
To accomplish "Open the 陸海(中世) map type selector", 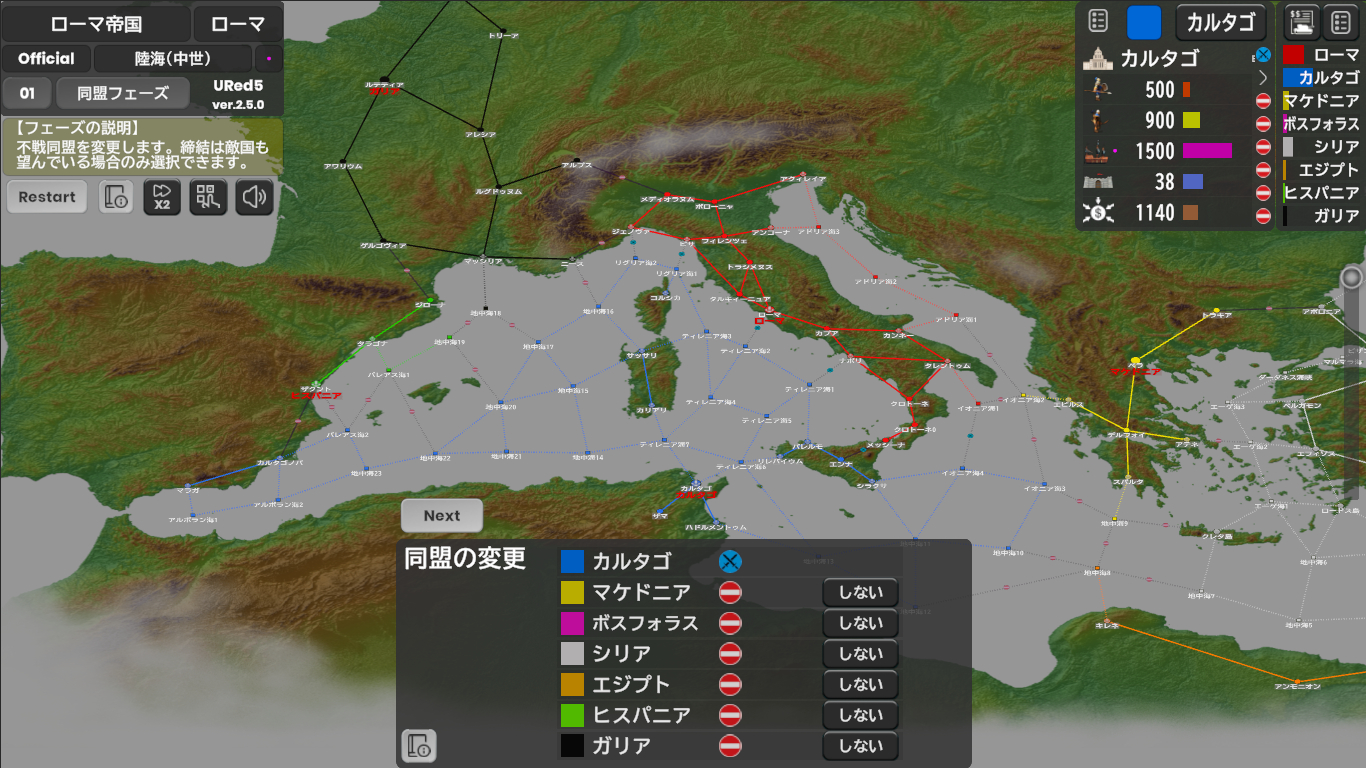I will 172,58.
